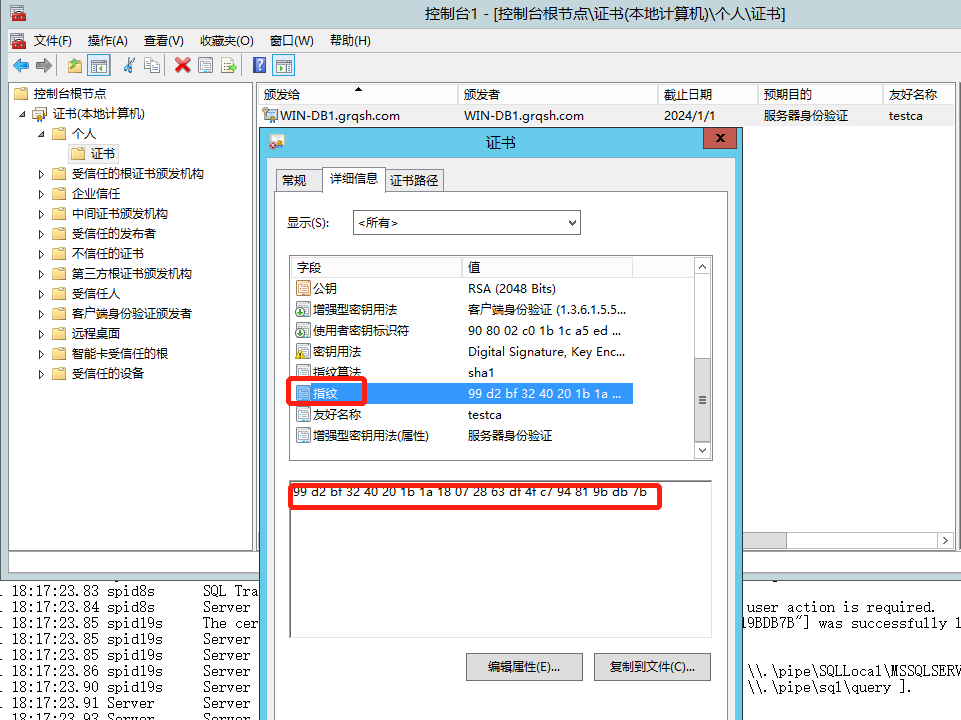Click the console app icon in title bar

point(18,13)
